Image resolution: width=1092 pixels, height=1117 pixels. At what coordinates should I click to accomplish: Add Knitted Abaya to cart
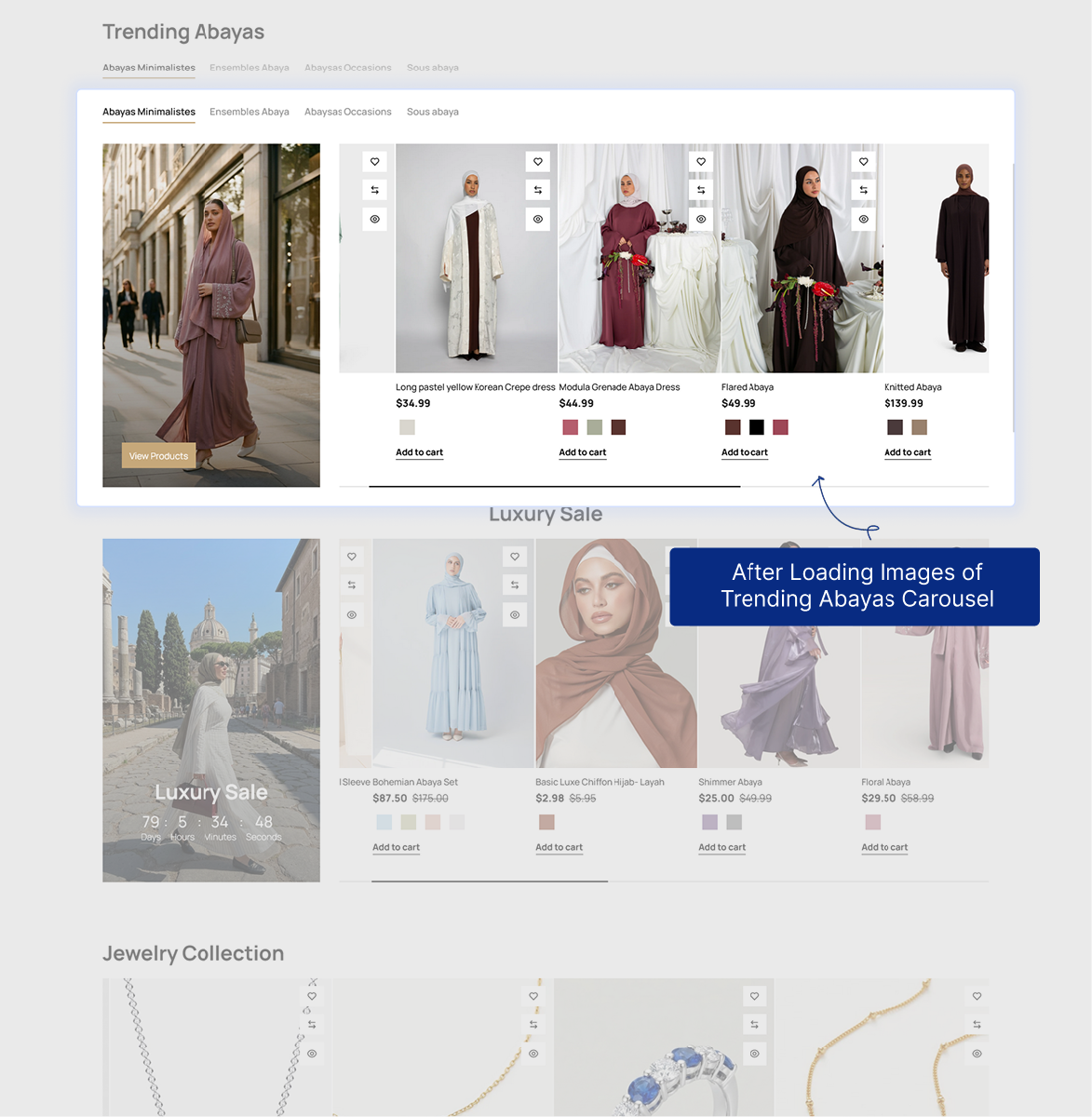(908, 452)
